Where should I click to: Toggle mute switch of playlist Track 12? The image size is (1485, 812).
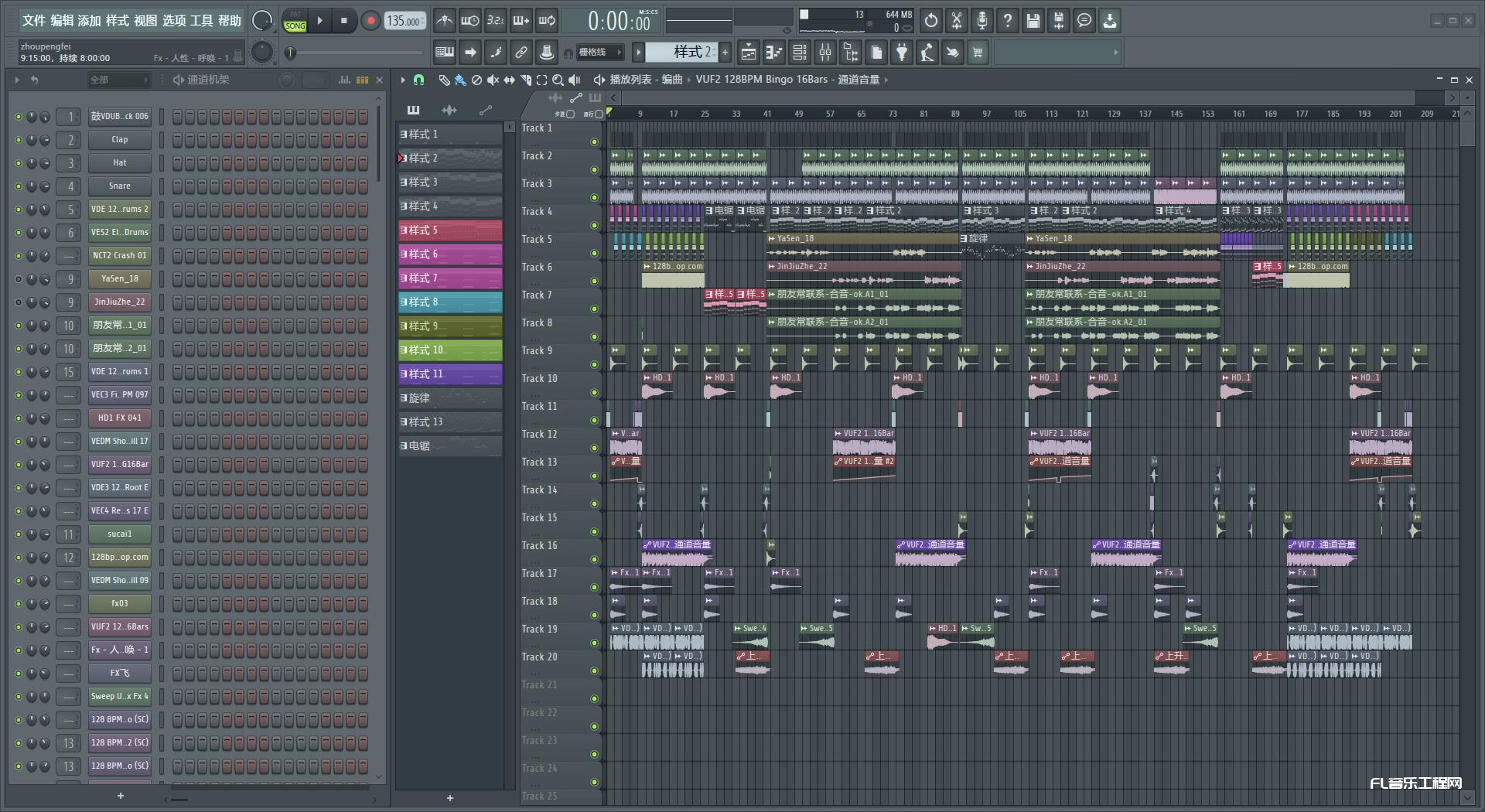click(x=594, y=448)
